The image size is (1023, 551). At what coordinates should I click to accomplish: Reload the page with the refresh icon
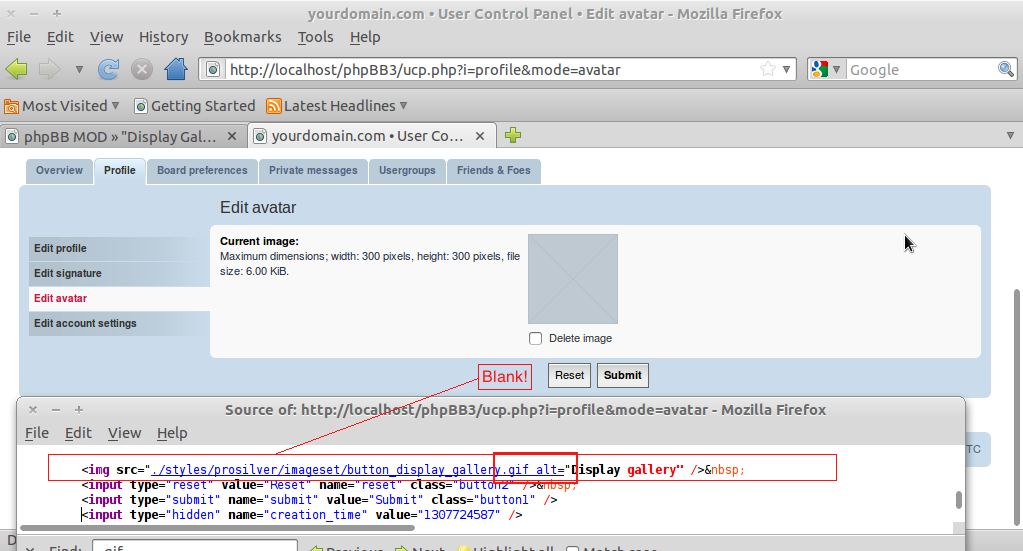pos(109,70)
